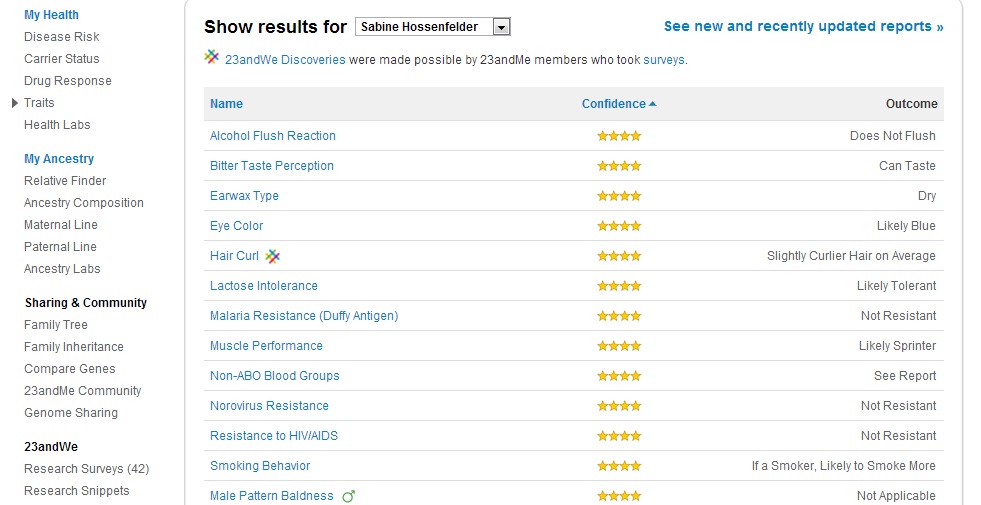Open the Muscle Performance trait report
981x505 pixels.
pyautogui.click(x=266, y=346)
